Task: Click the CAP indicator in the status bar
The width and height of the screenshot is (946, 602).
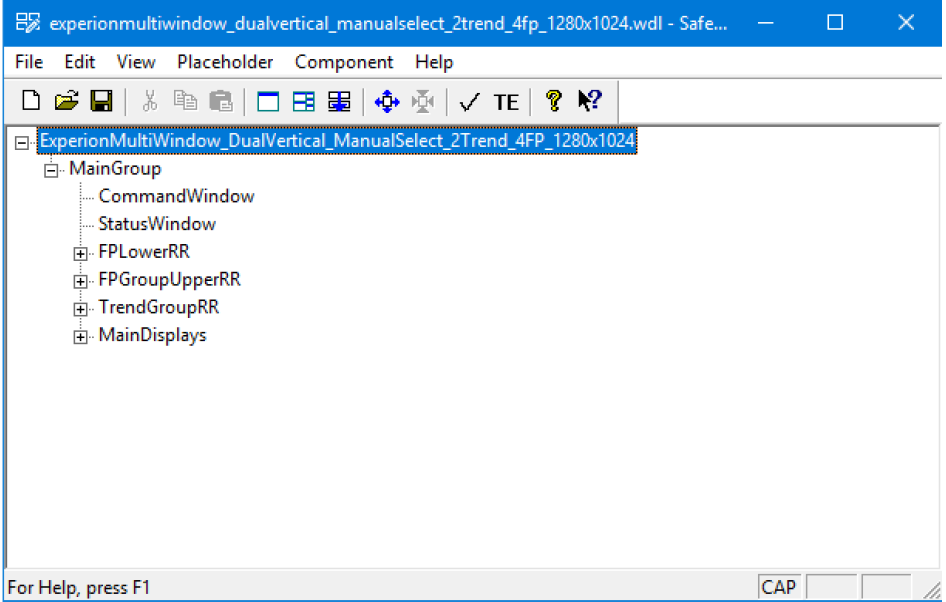Action: coord(778,586)
